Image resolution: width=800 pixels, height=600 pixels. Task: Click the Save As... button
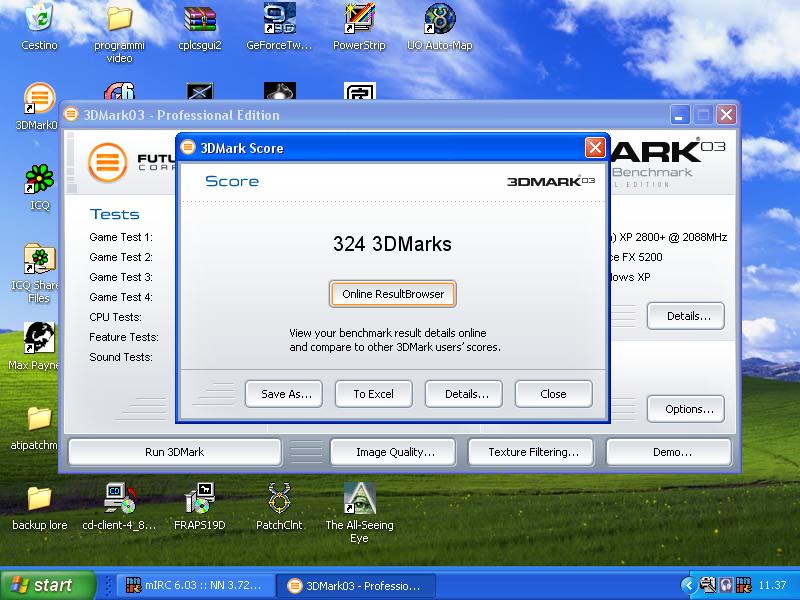pos(284,394)
